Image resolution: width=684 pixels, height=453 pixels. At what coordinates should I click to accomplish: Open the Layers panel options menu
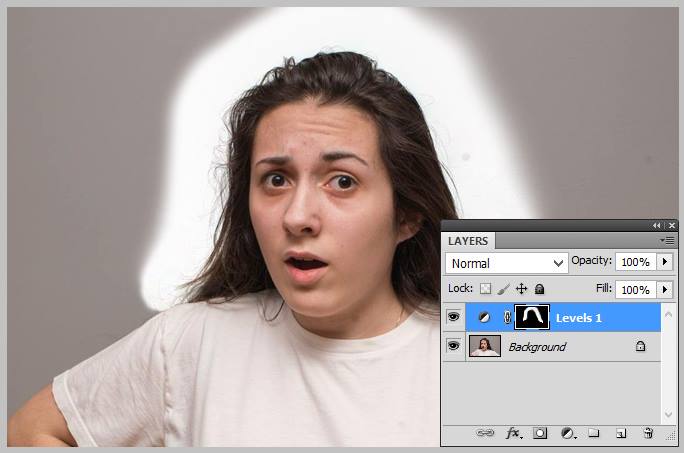click(667, 240)
